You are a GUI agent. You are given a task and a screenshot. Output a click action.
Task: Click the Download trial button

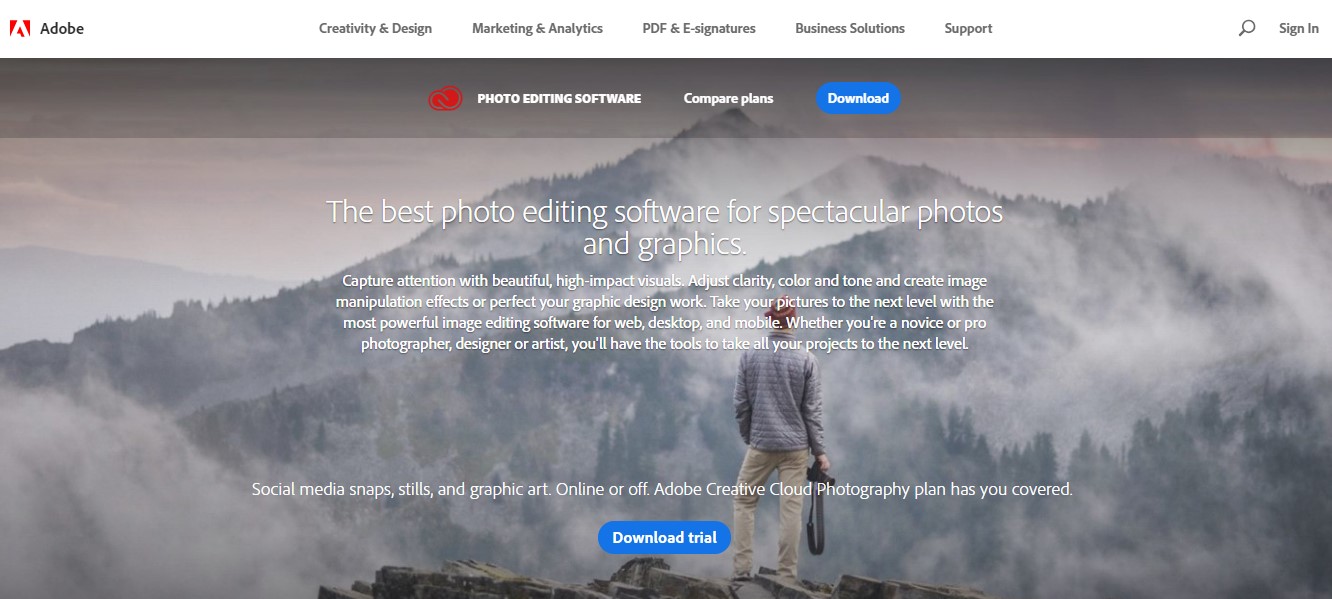pyautogui.click(x=665, y=537)
